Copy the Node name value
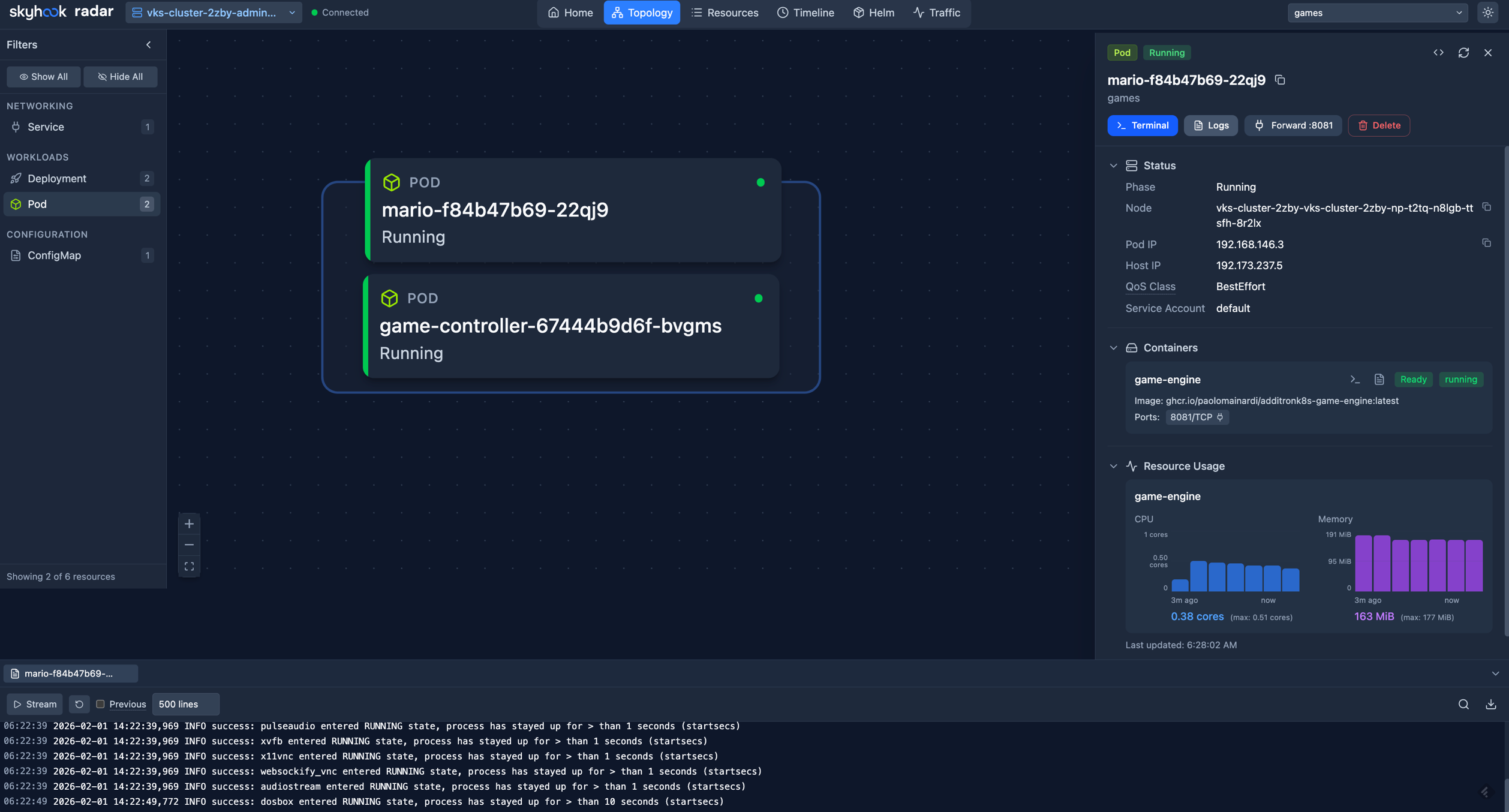Image resolution: width=1509 pixels, height=812 pixels. (1486, 207)
